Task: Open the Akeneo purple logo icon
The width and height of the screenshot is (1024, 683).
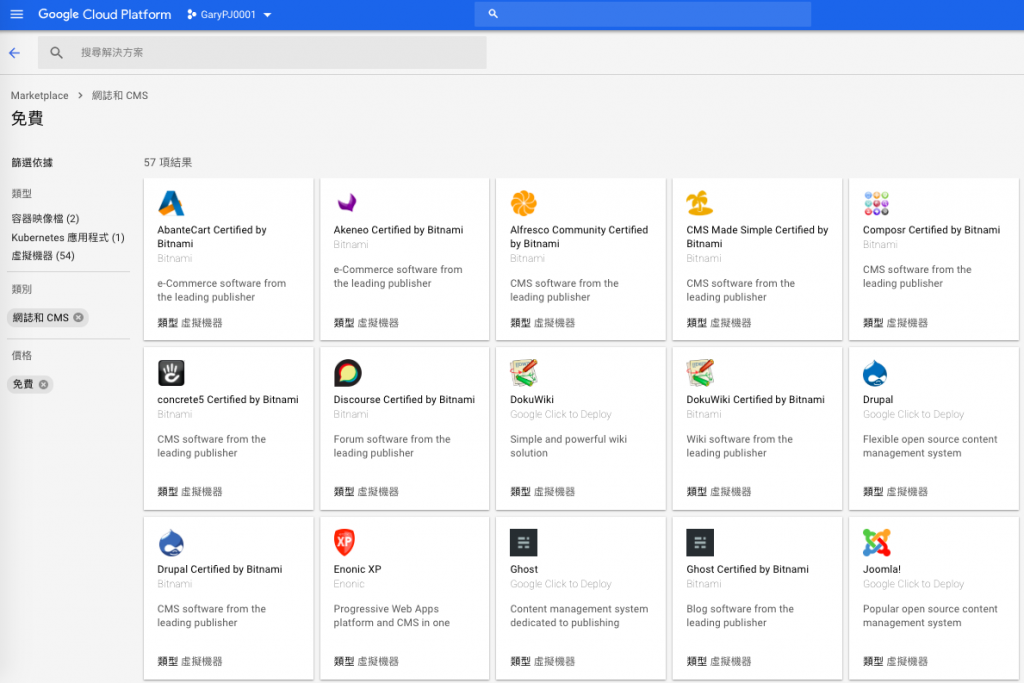Action: (347, 203)
